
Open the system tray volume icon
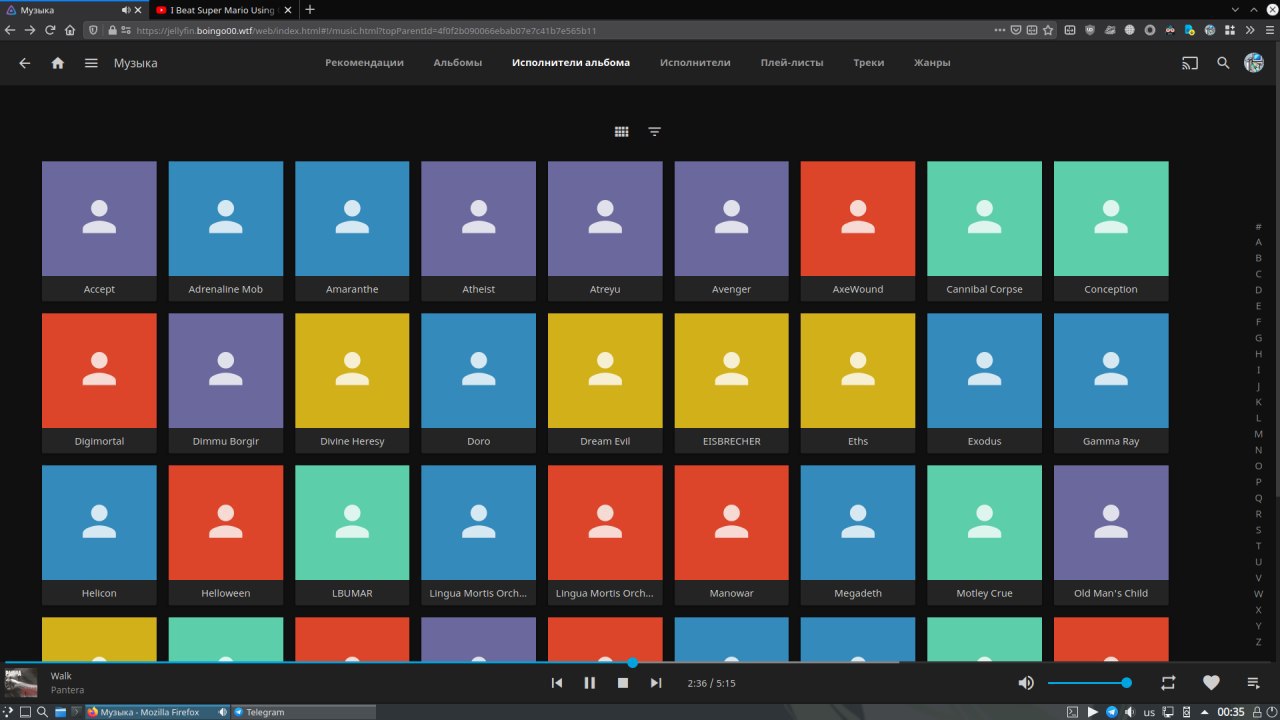(1130, 712)
